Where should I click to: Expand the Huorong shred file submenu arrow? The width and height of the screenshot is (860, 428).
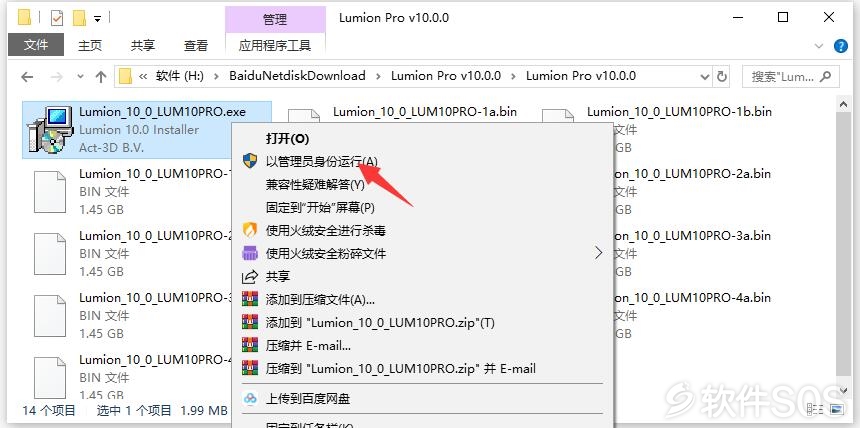pyautogui.click(x=598, y=253)
